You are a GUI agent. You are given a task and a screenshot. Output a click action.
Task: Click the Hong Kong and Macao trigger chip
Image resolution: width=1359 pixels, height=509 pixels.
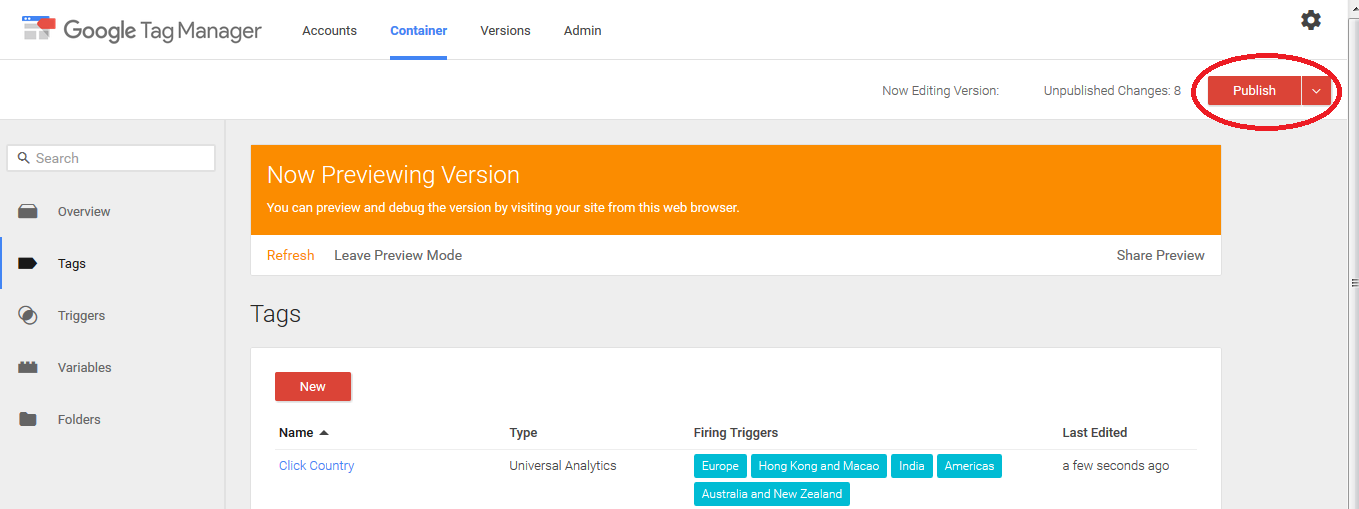pos(819,466)
